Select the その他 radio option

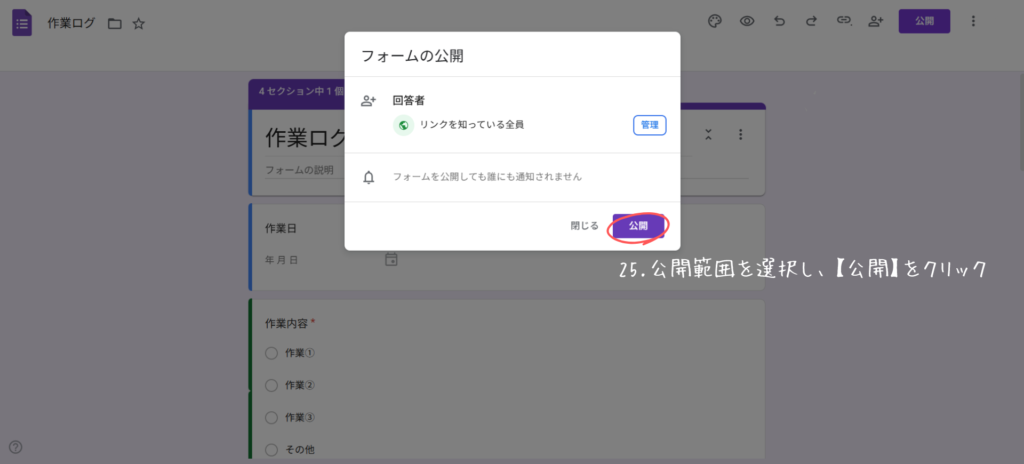272,450
